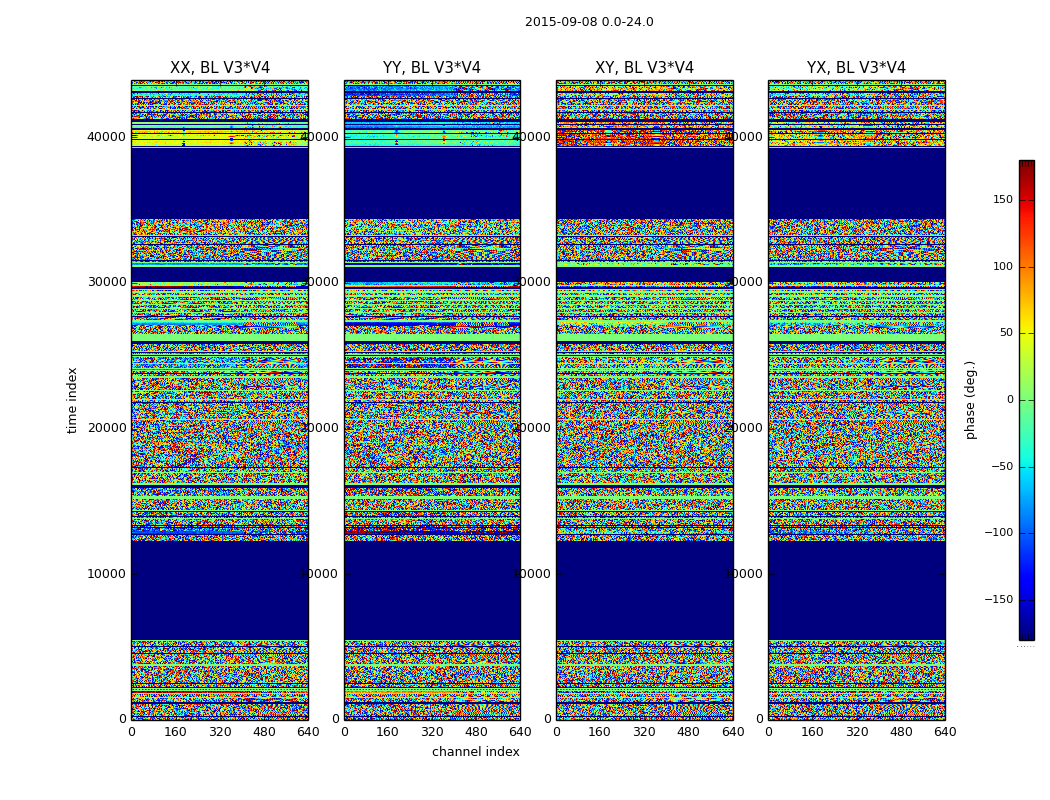Viewport: 1050px width, 800px height.
Task: Click the colorbar tick label "−100"
Action: (998, 532)
